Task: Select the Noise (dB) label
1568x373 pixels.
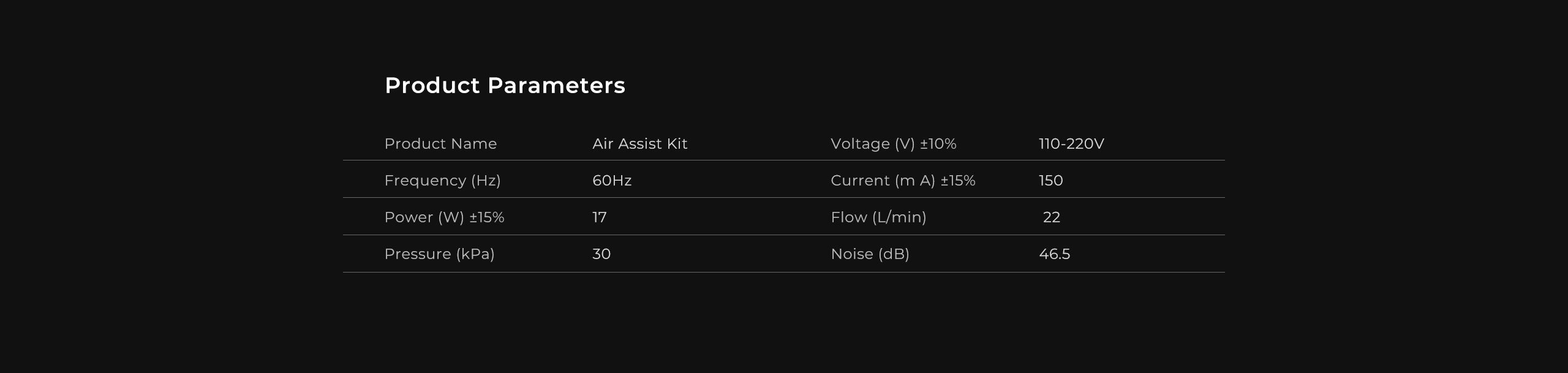Action: 870,254
